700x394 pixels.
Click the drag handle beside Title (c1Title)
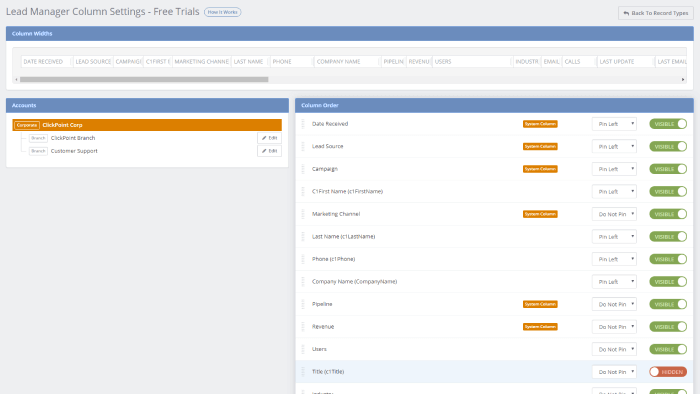point(303,372)
